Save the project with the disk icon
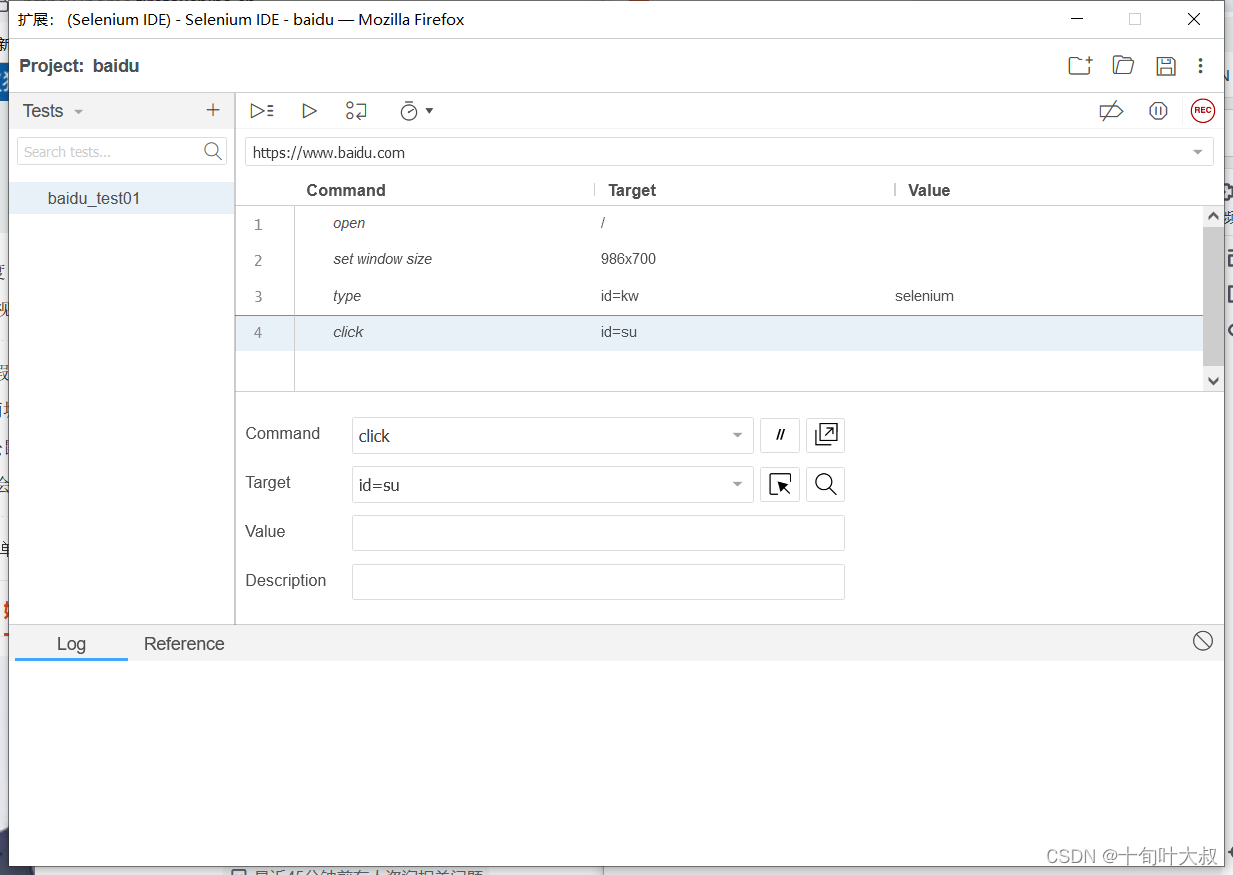 (1166, 66)
